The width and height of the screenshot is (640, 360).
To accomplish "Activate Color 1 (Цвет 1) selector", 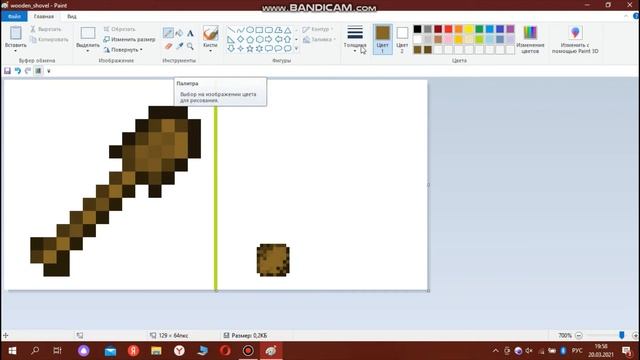I will click(382, 40).
